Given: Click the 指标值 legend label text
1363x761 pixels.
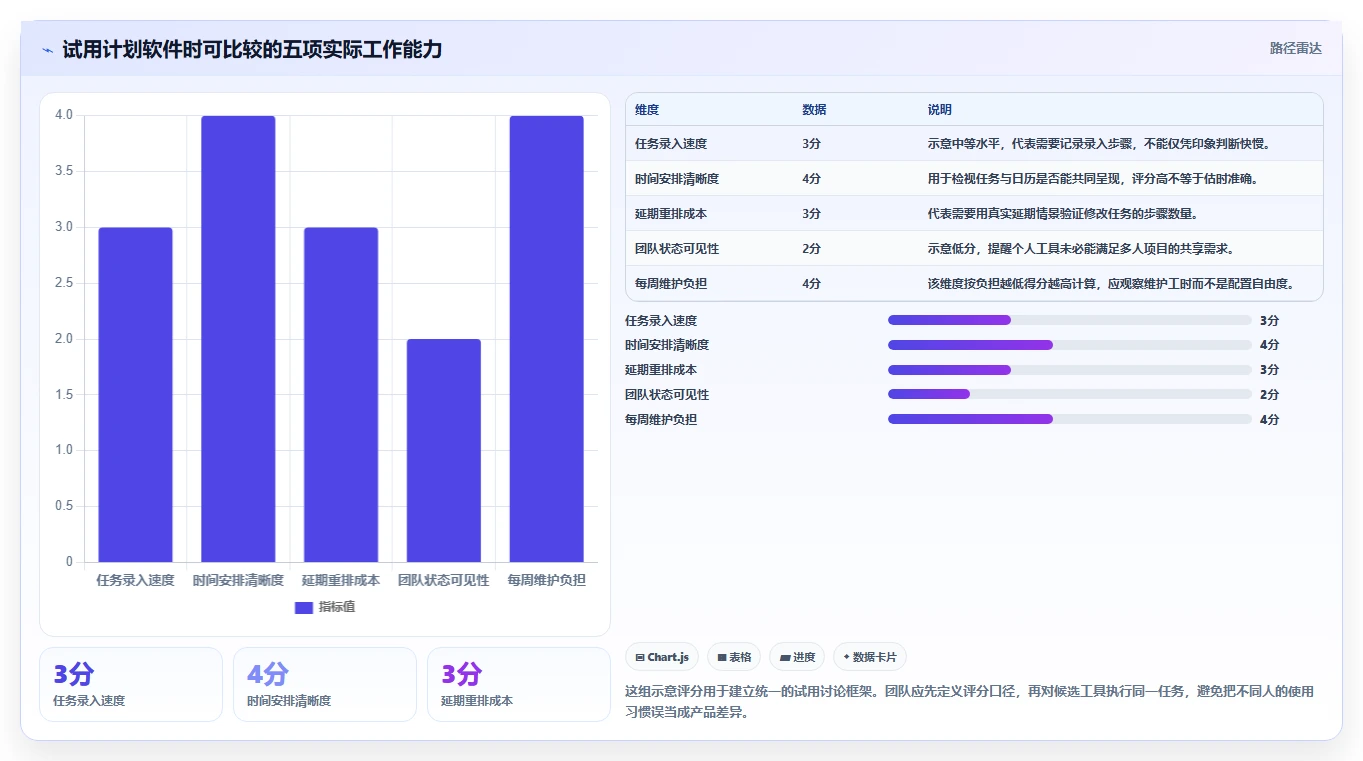Looking at the screenshot, I should (x=336, y=607).
